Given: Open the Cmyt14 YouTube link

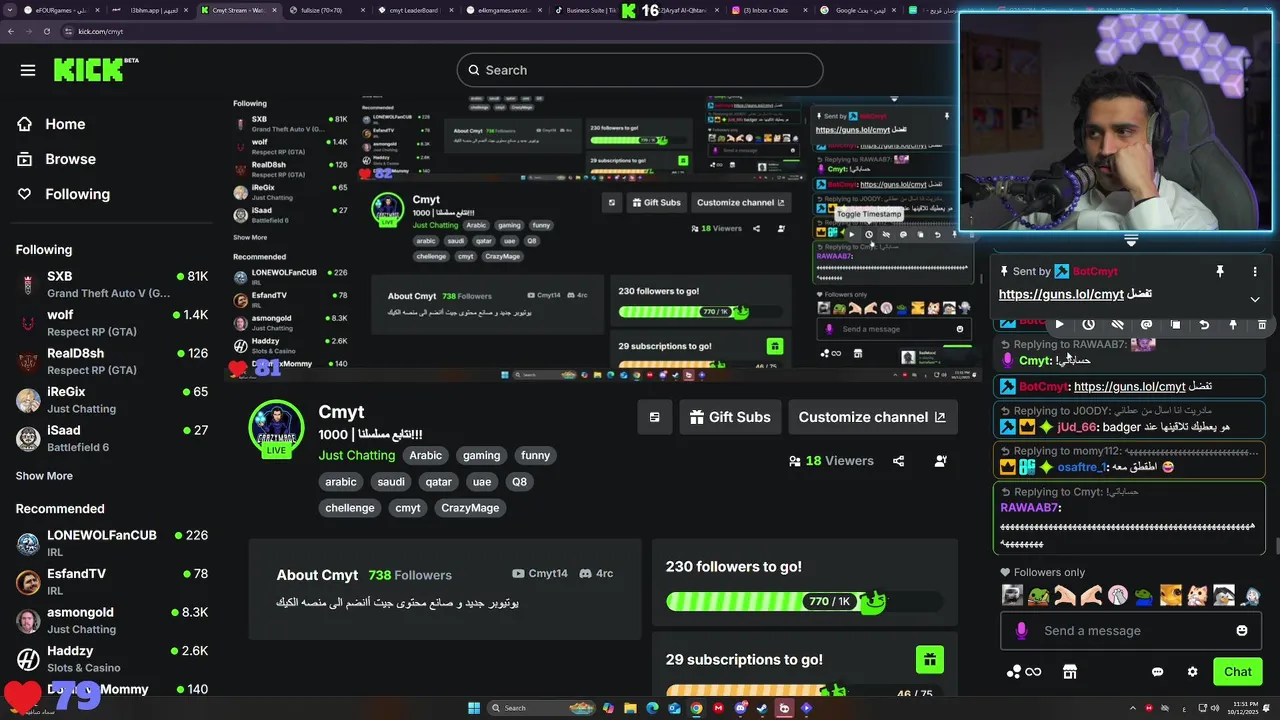Looking at the screenshot, I should pyautogui.click(x=540, y=573).
